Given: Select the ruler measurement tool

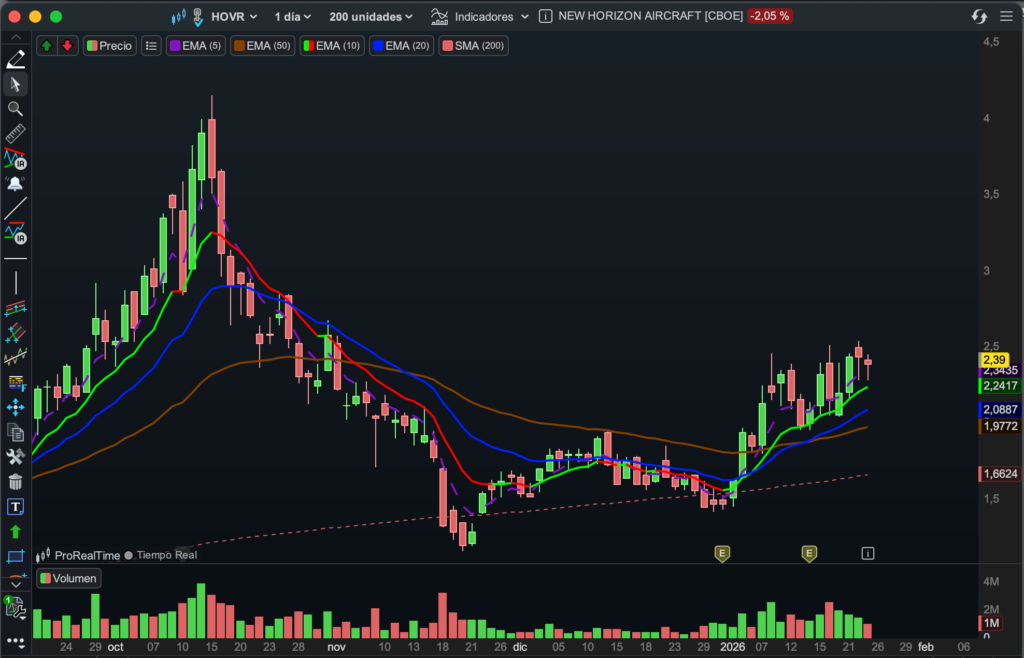Looking at the screenshot, I should [x=15, y=134].
